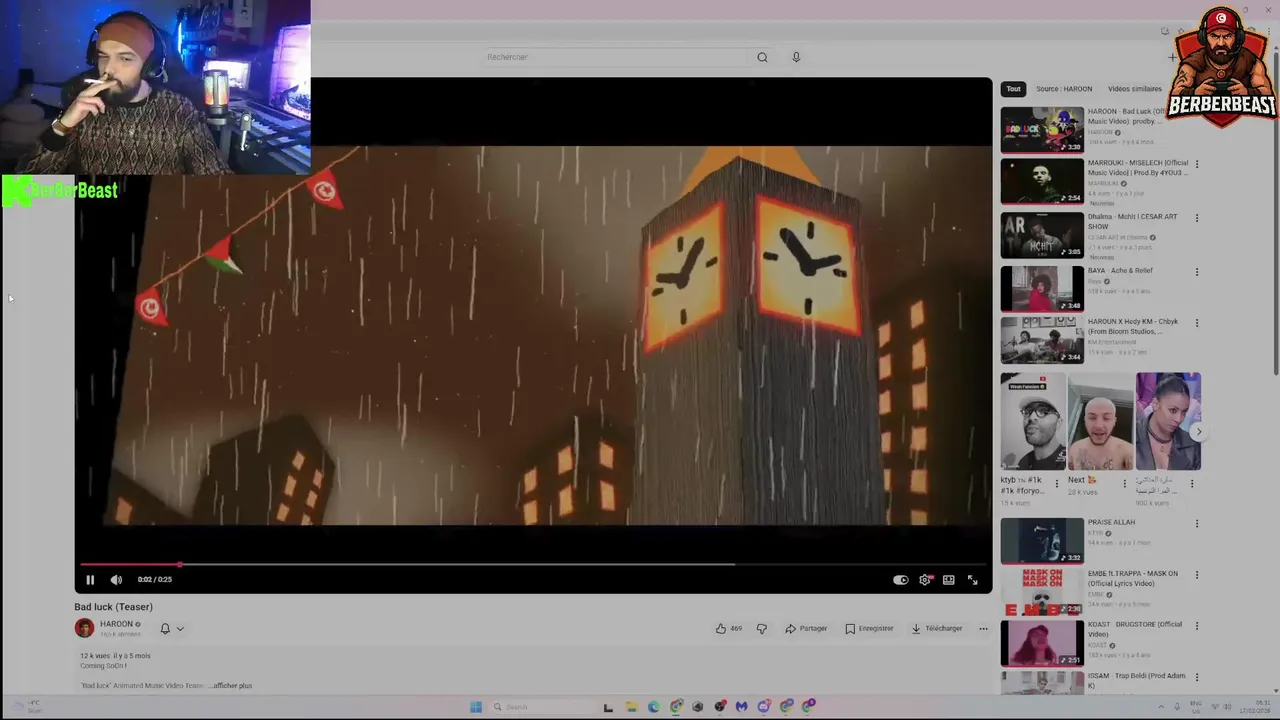Screen dimensions: 1280x720
Task: Open BAYA - Ache & Relief video
Action: (1042, 288)
